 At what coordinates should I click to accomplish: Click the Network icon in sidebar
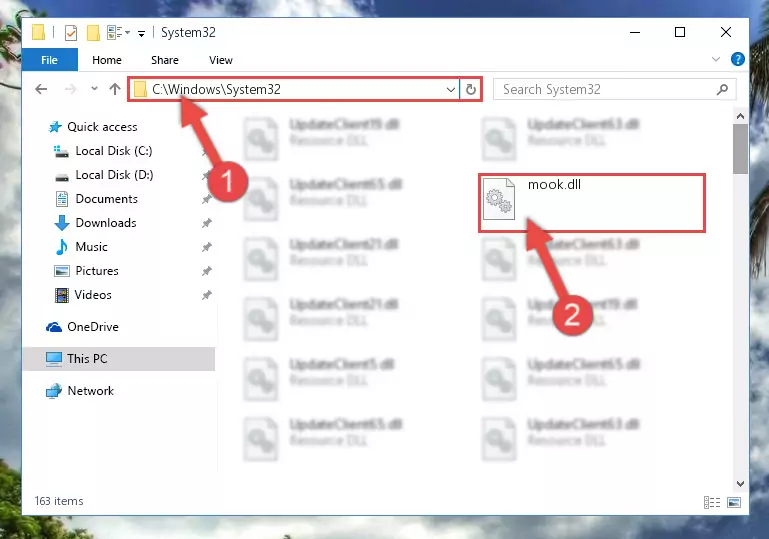pos(53,391)
